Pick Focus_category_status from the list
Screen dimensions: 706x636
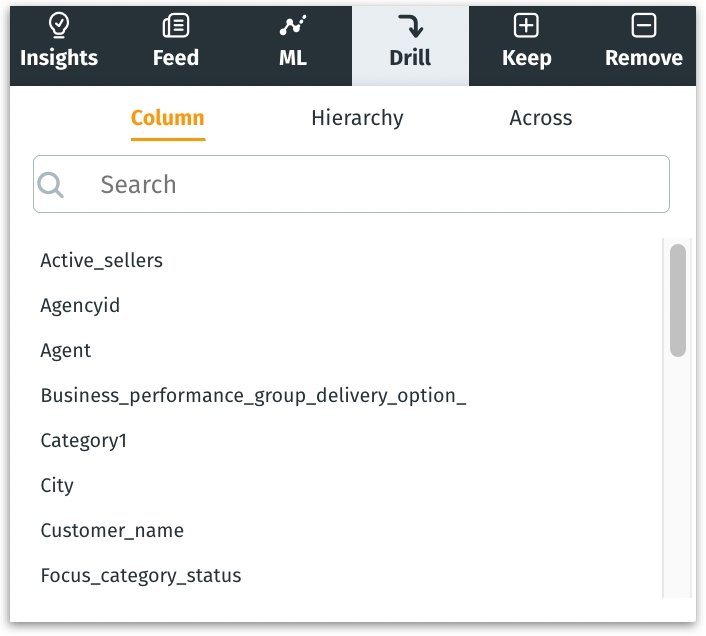coord(141,576)
